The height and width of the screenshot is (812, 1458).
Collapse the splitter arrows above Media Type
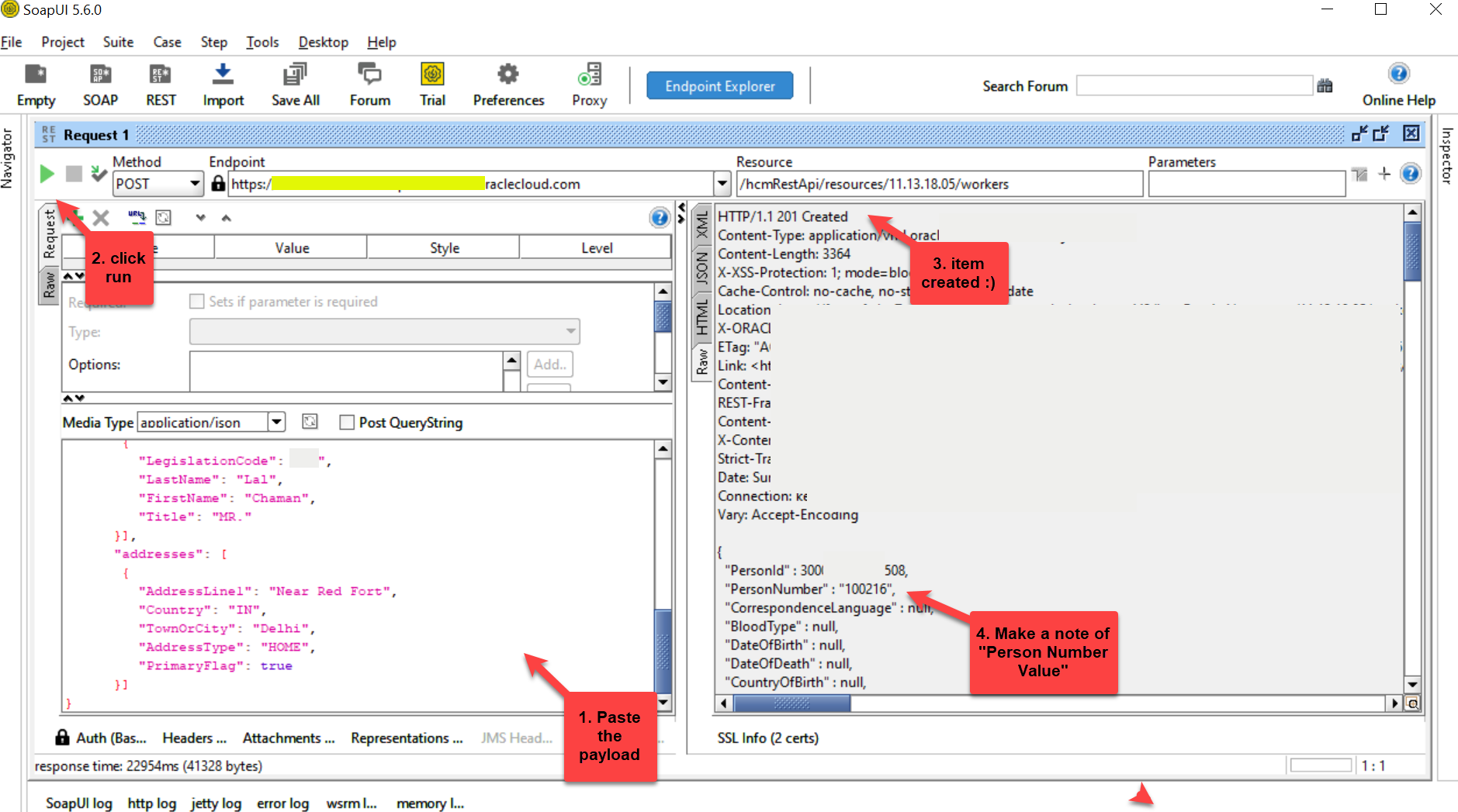pyautogui.click(x=74, y=398)
